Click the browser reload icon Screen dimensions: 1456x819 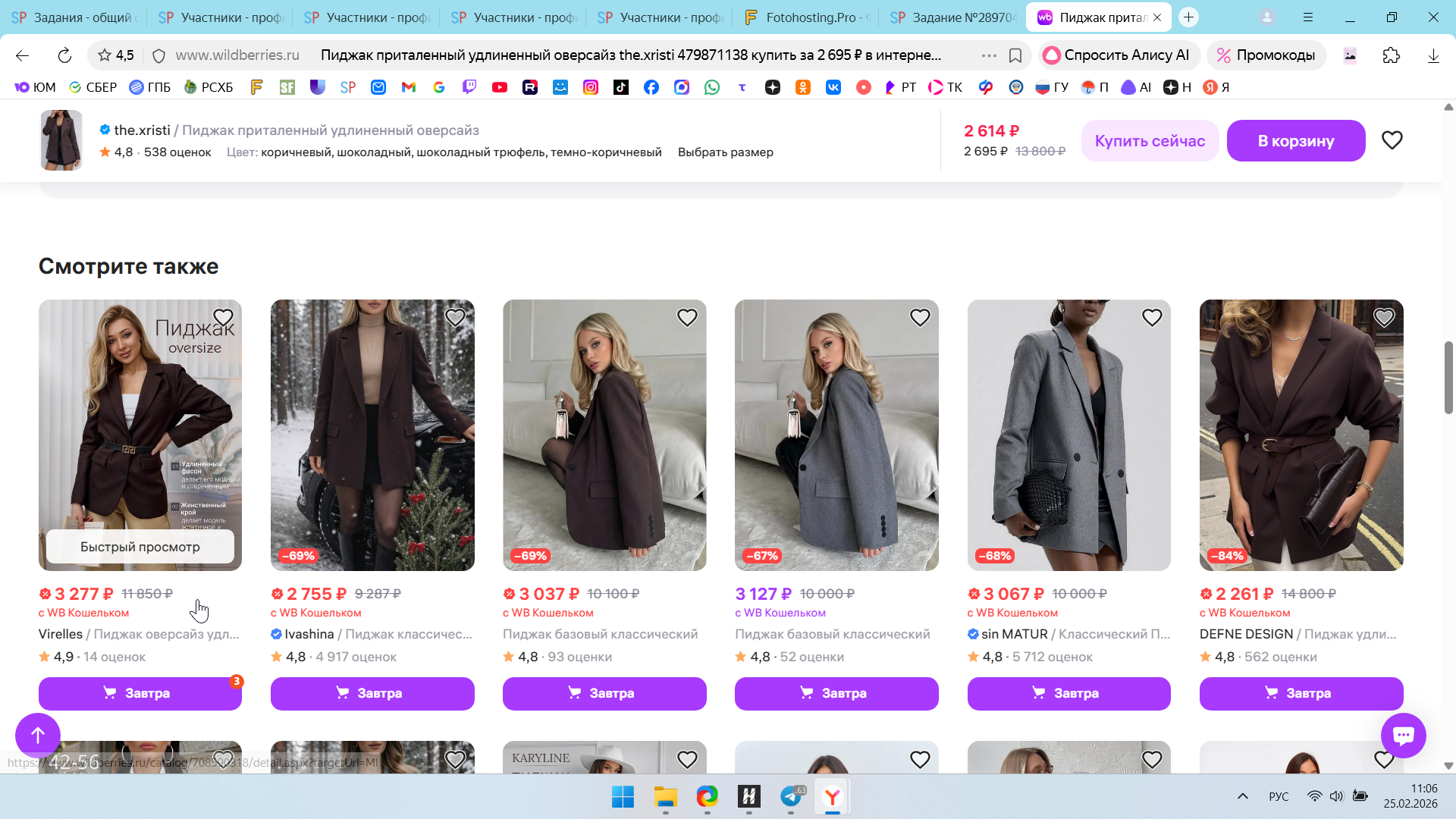point(64,55)
